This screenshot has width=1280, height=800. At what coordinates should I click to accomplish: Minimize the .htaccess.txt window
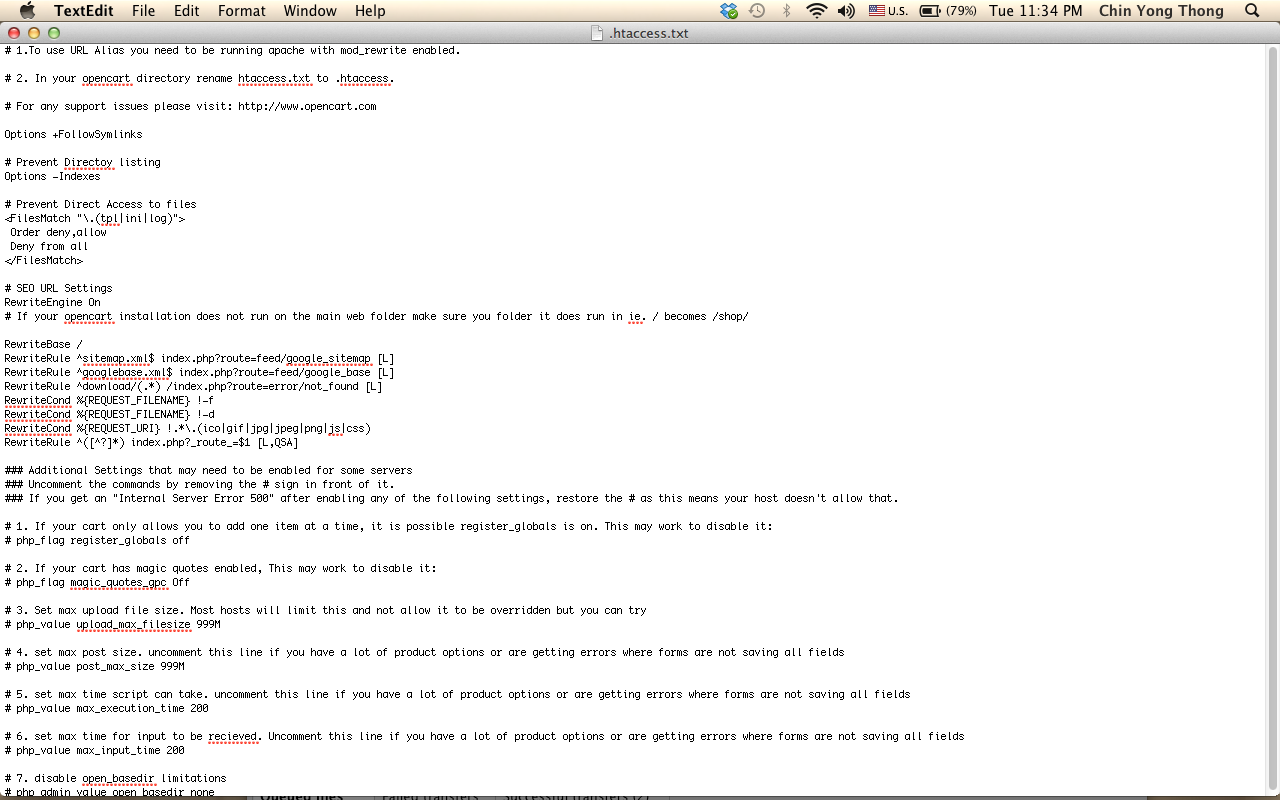click(x=33, y=33)
